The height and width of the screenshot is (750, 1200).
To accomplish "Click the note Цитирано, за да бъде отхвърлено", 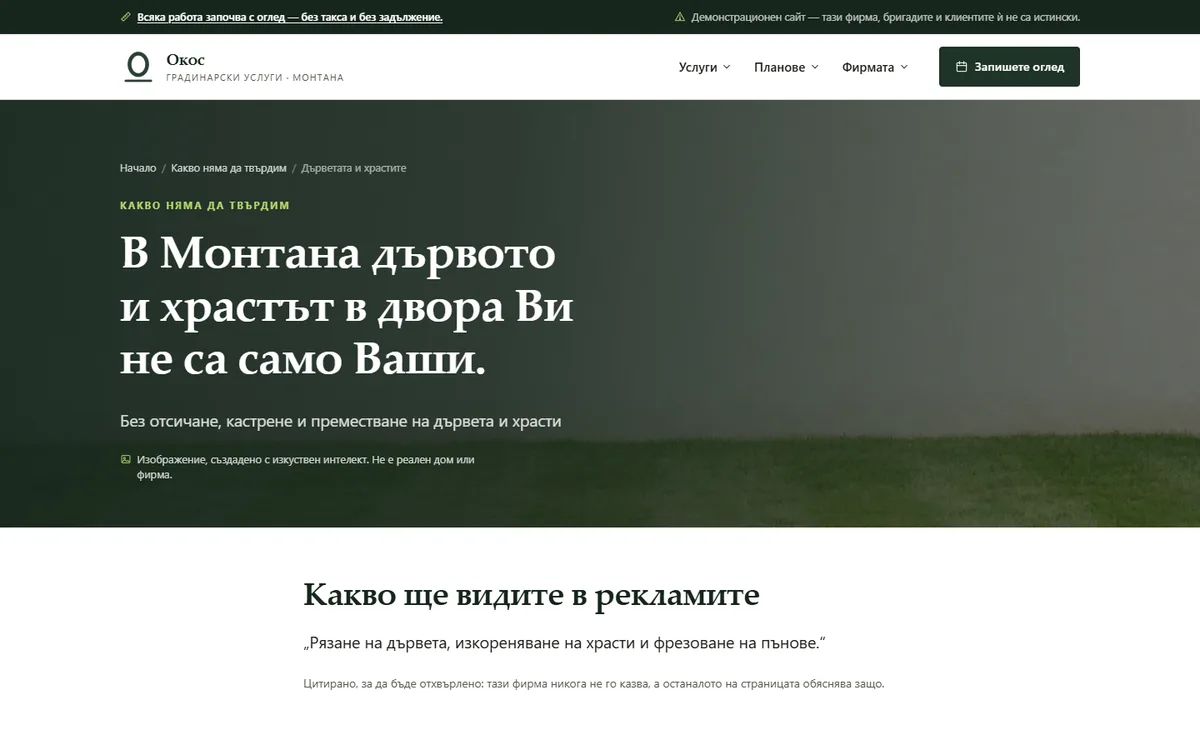I will pos(594,684).
